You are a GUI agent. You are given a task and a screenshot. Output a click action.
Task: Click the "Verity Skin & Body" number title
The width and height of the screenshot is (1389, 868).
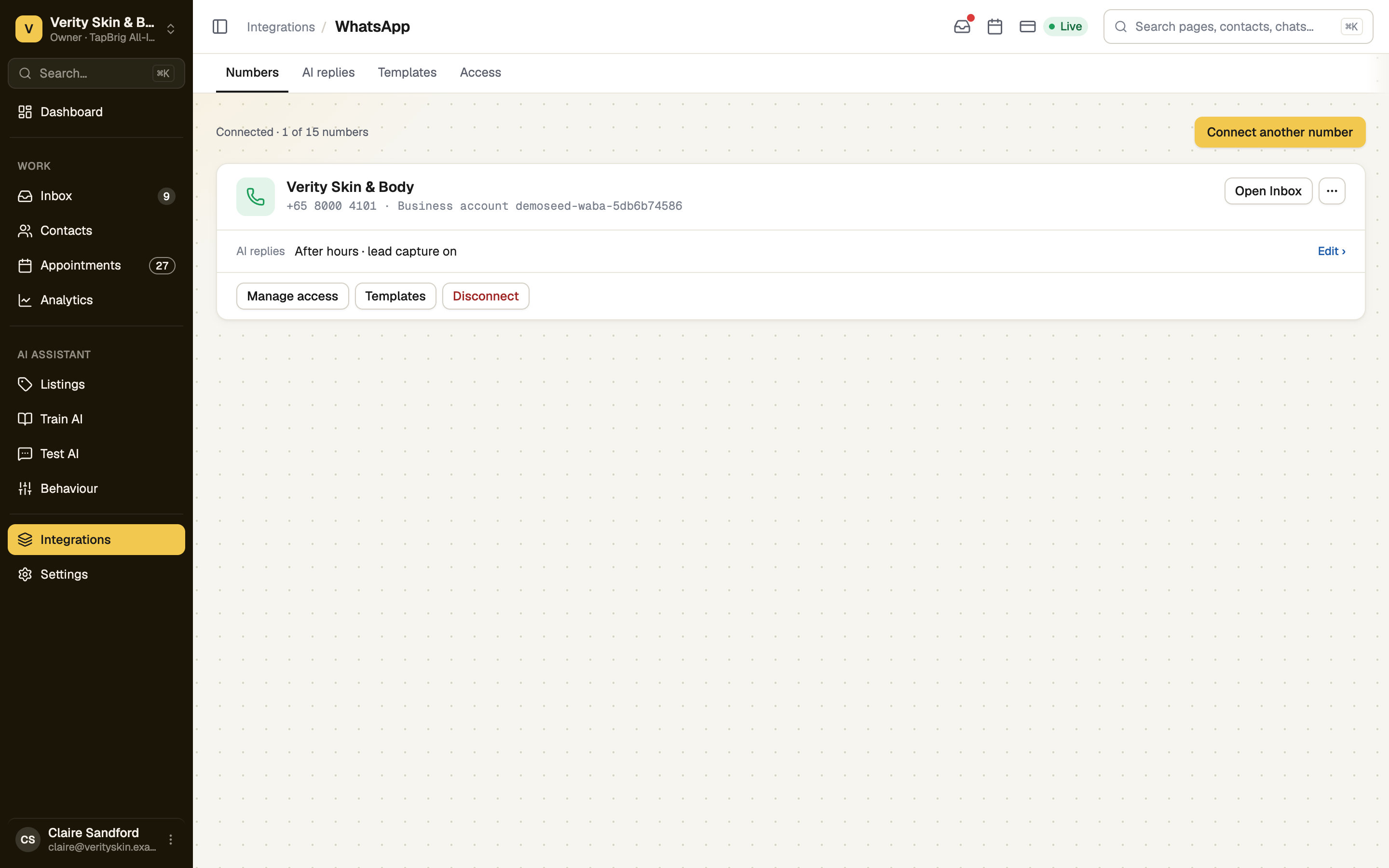coord(350,187)
